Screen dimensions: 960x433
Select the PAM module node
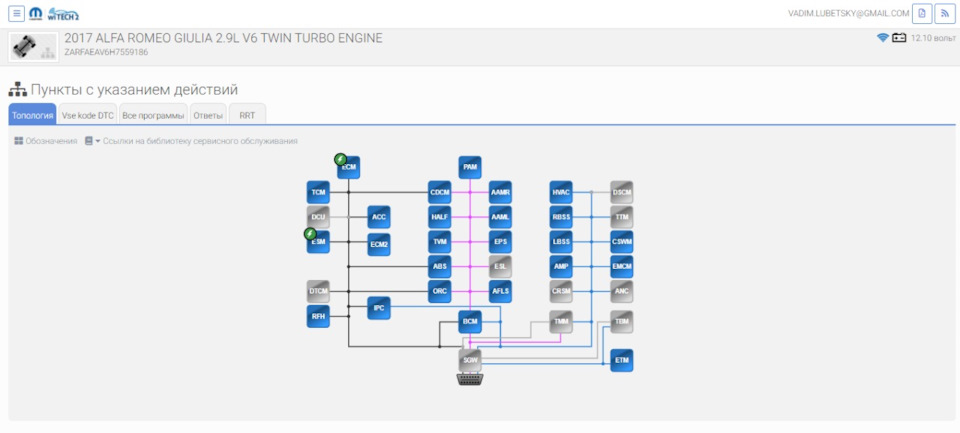point(470,167)
